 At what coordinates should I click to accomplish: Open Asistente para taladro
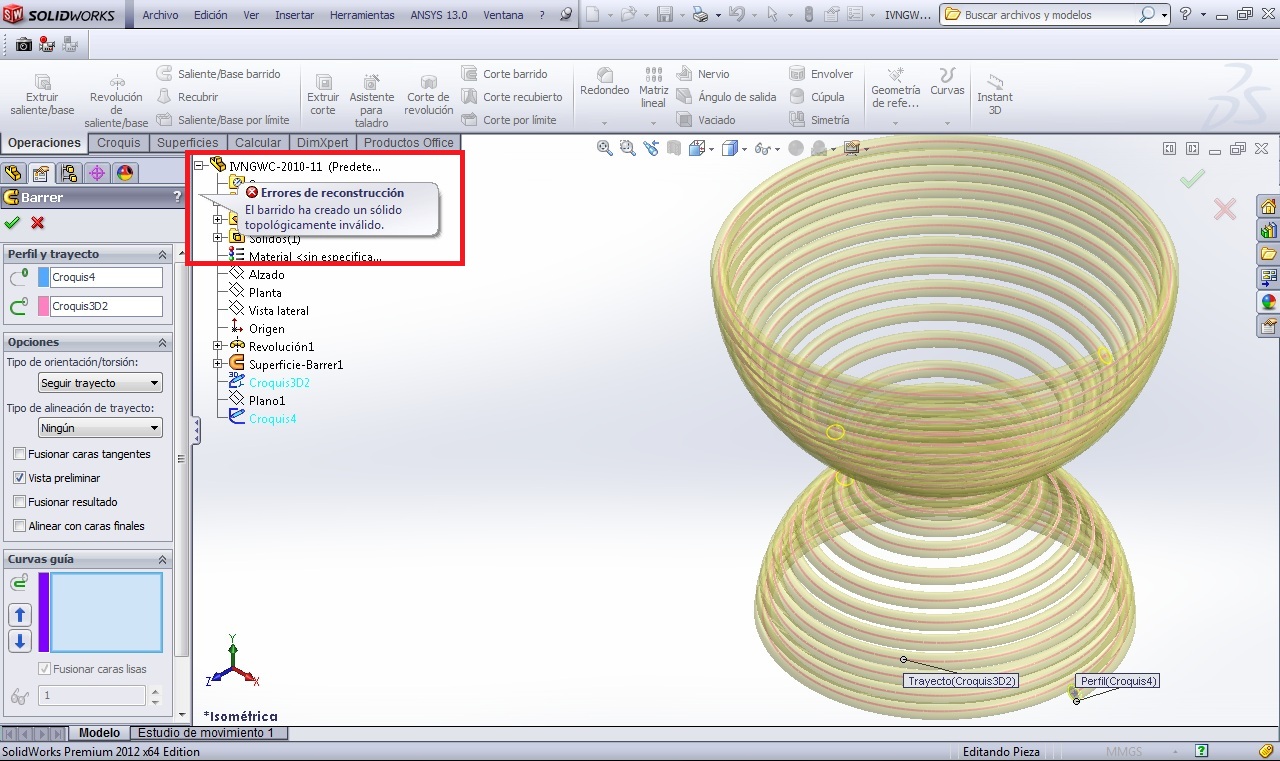pos(371,101)
